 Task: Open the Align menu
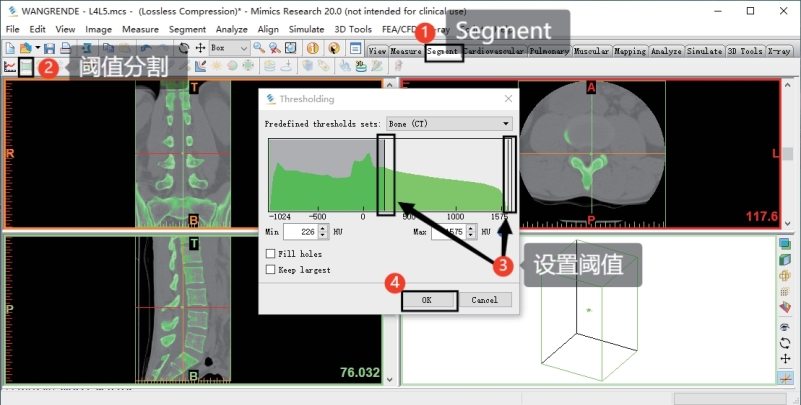point(268,30)
